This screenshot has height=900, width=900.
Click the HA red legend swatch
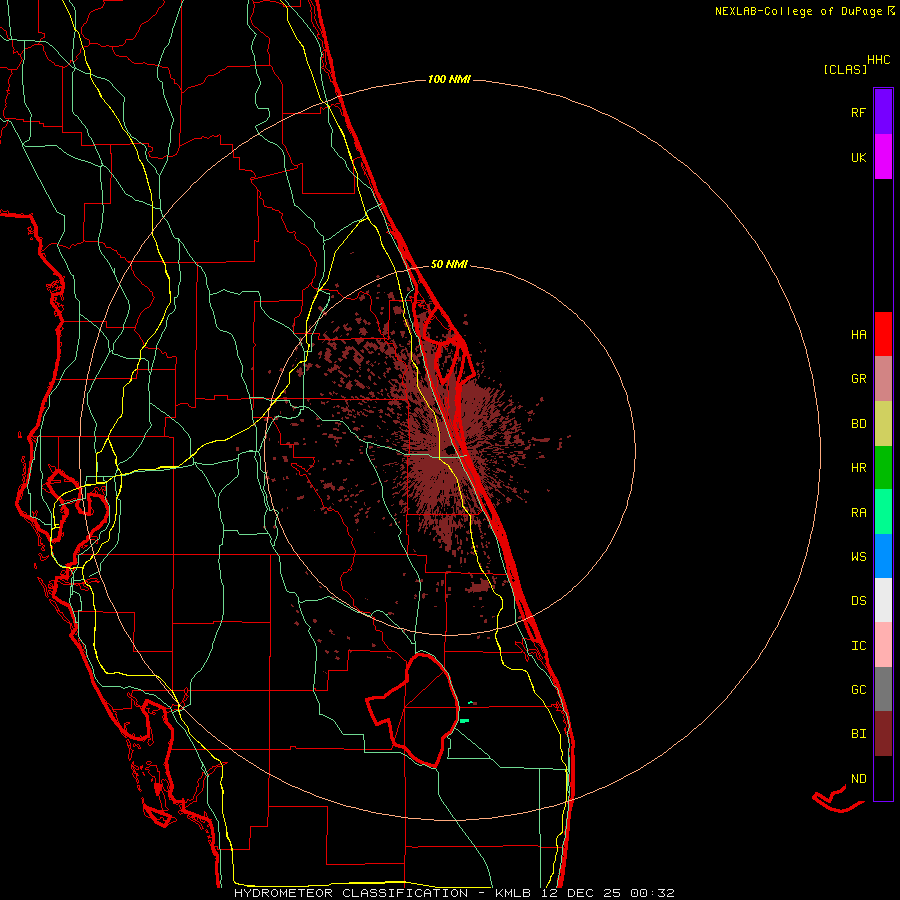coord(883,334)
